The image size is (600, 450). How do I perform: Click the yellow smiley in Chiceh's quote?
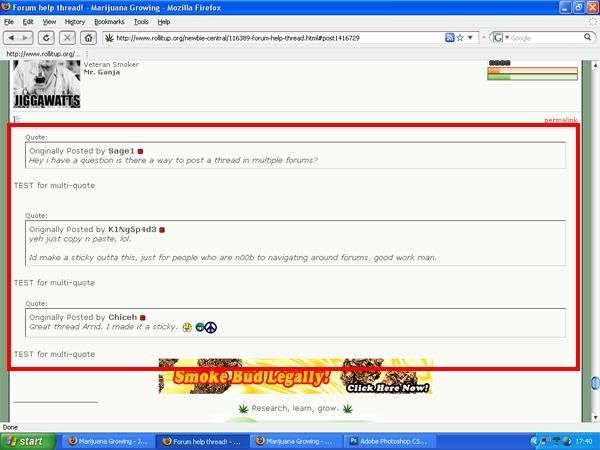coord(187,327)
